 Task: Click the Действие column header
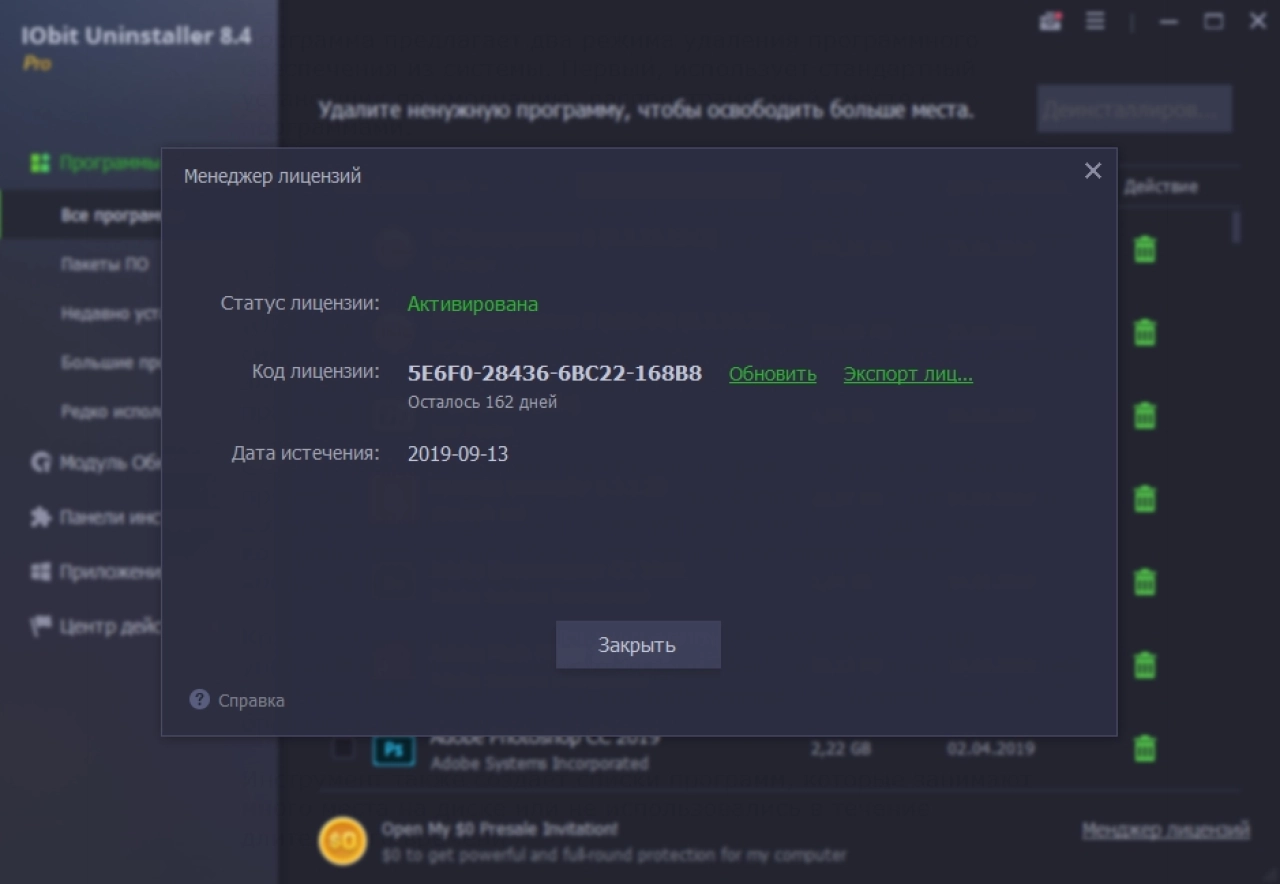pos(1161,187)
